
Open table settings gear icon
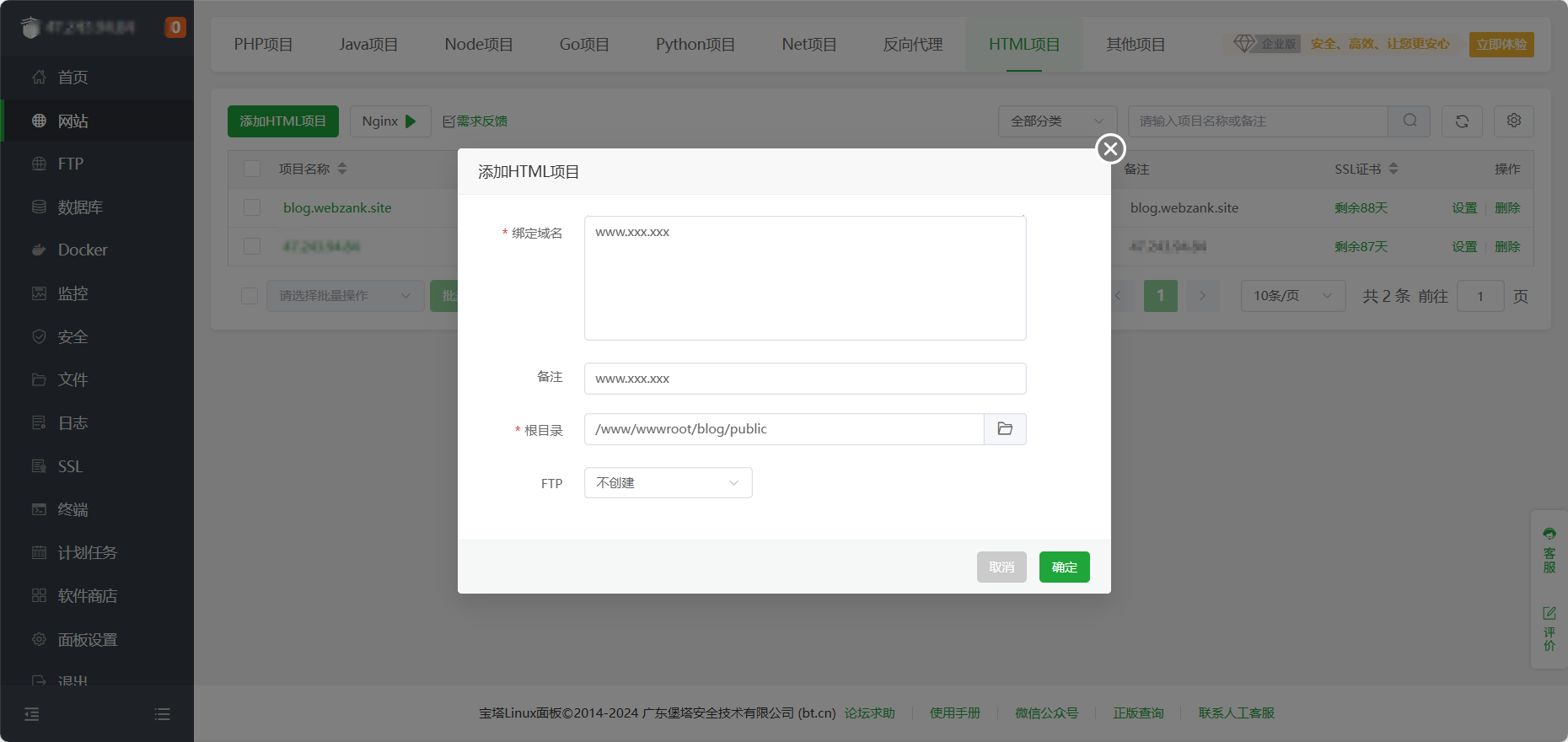point(1514,121)
